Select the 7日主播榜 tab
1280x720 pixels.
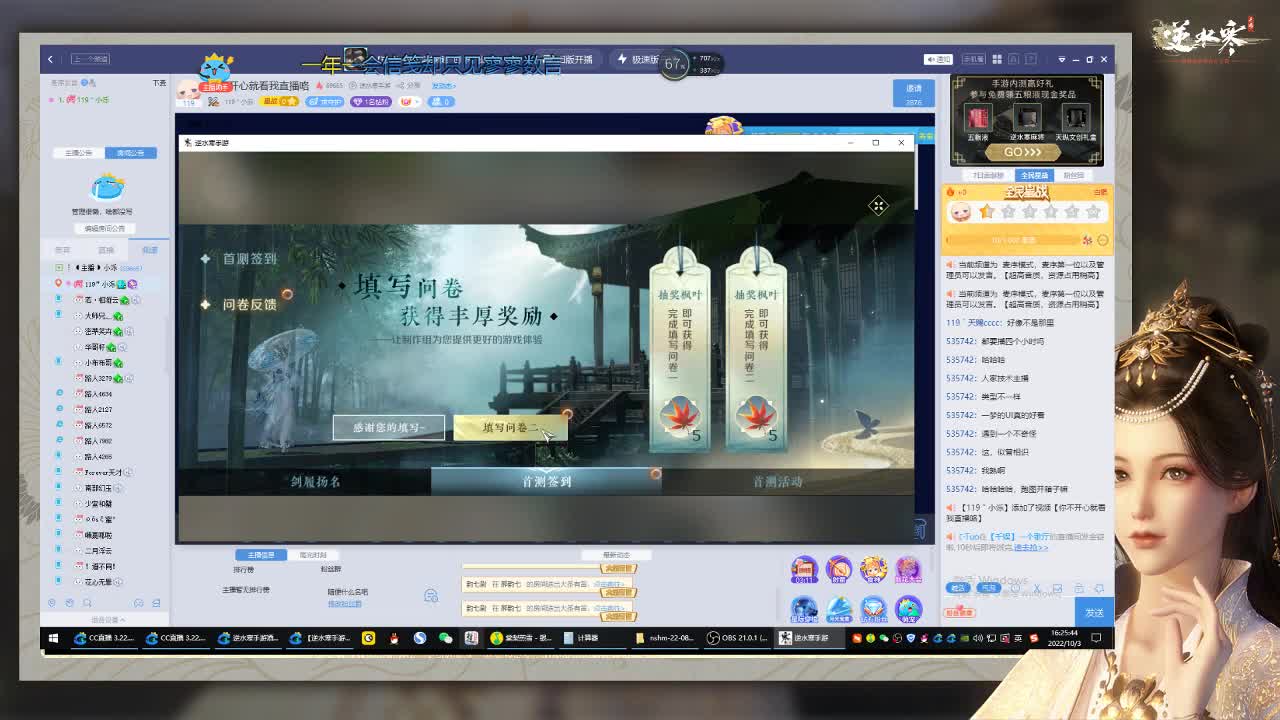pos(987,175)
